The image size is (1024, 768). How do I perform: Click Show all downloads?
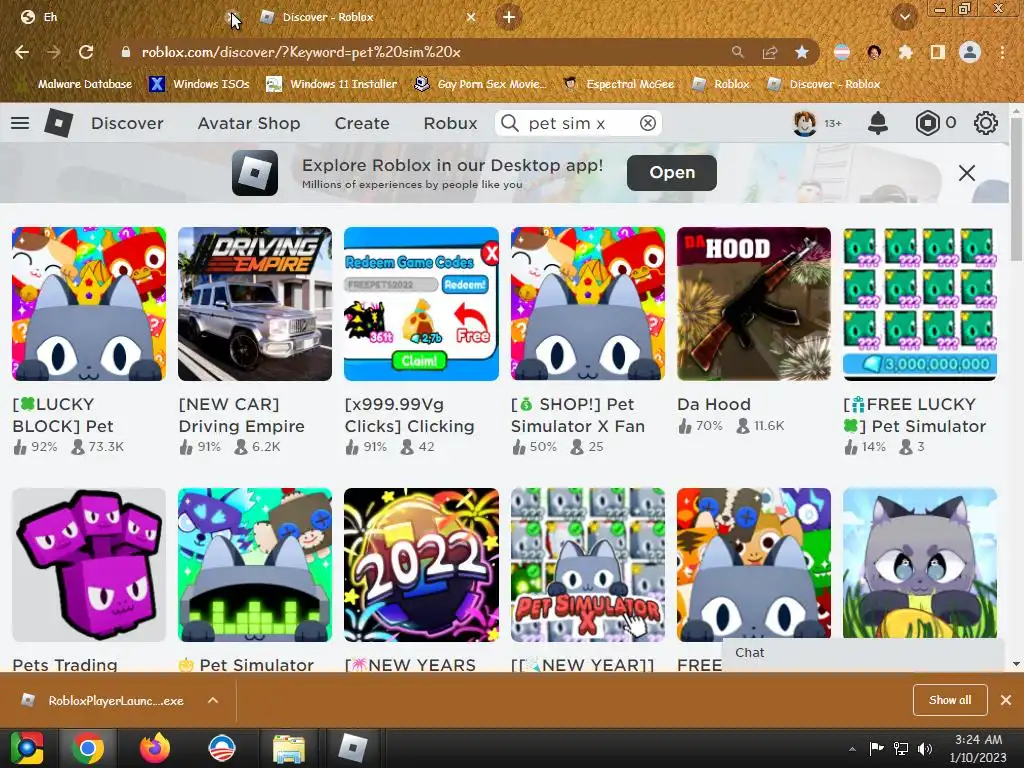click(x=950, y=700)
